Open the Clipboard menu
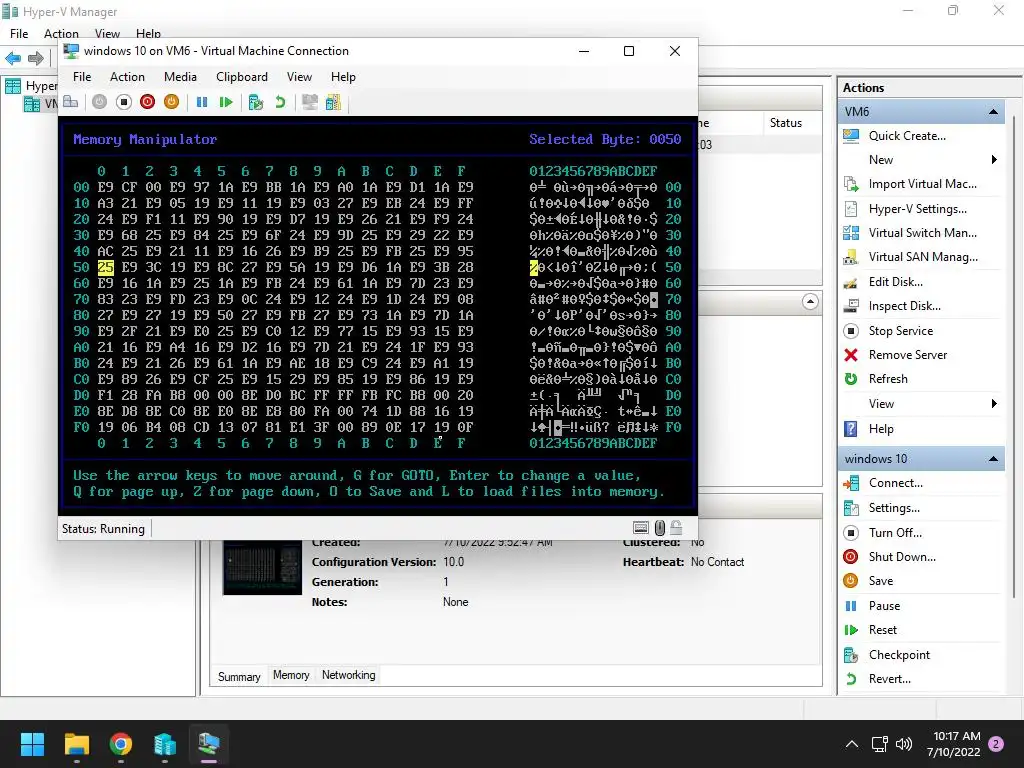Screen dimensions: 1024x768 pos(242,77)
